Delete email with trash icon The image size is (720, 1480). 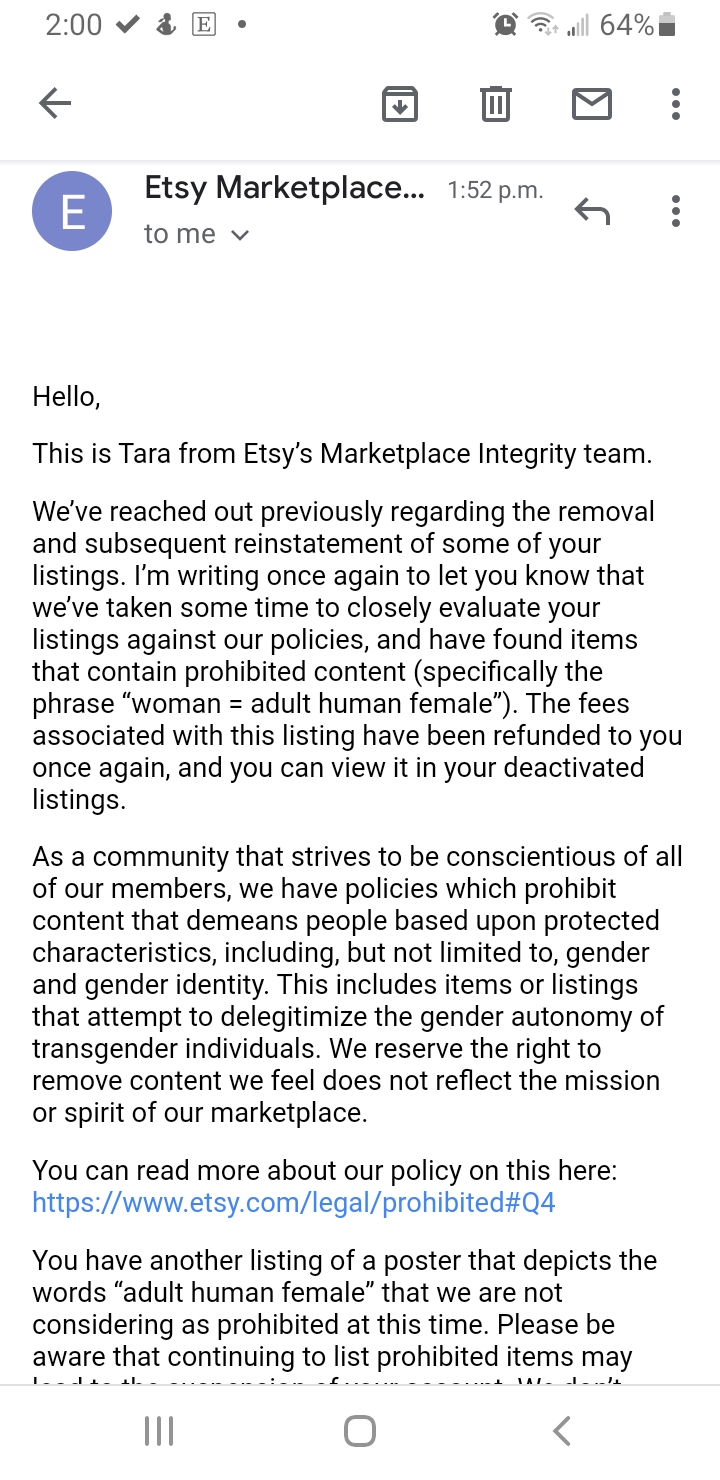pos(496,104)
